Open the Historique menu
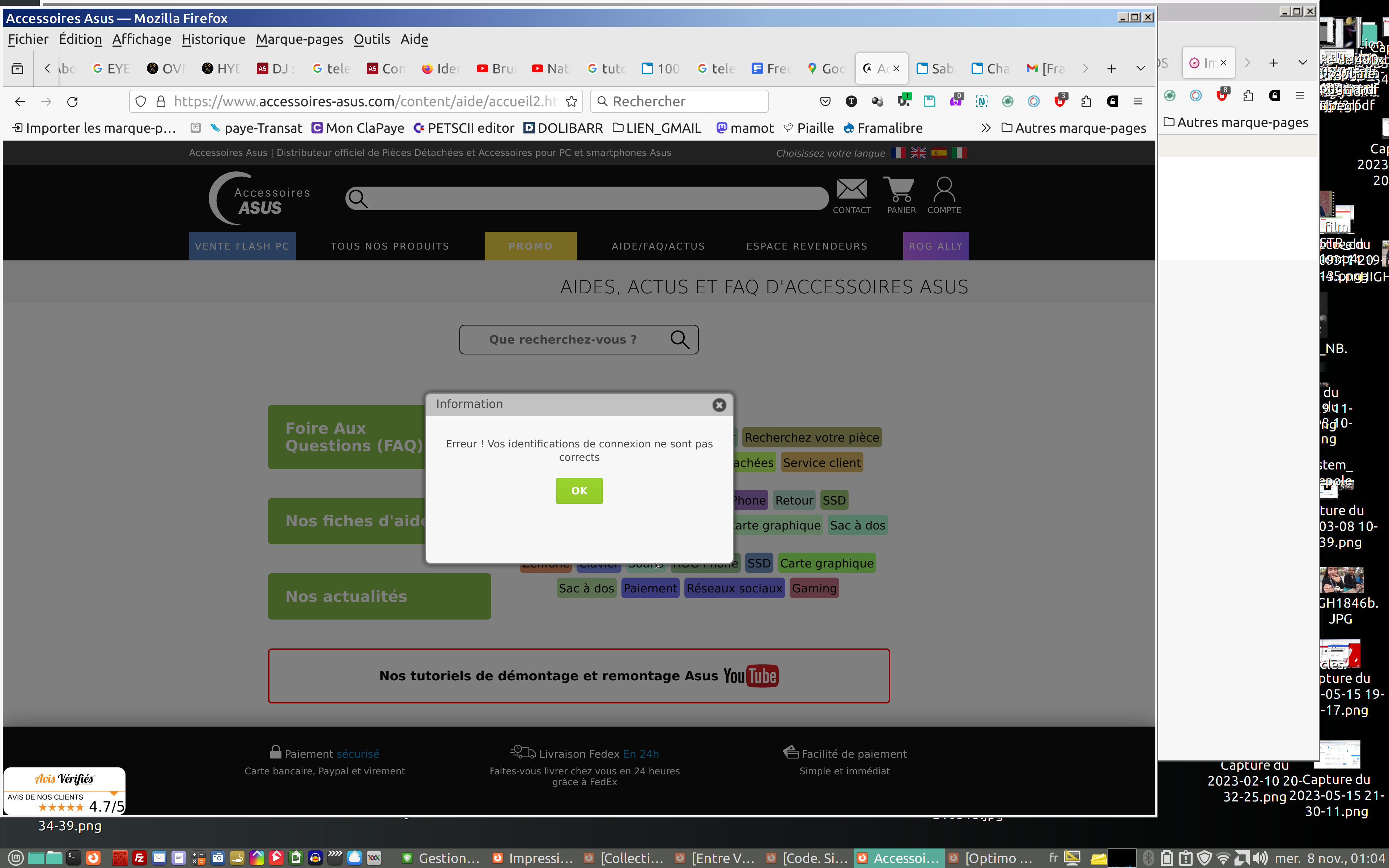Viewport: 1389px width, 868px height. pyautogui.click(x=213, y=39)
